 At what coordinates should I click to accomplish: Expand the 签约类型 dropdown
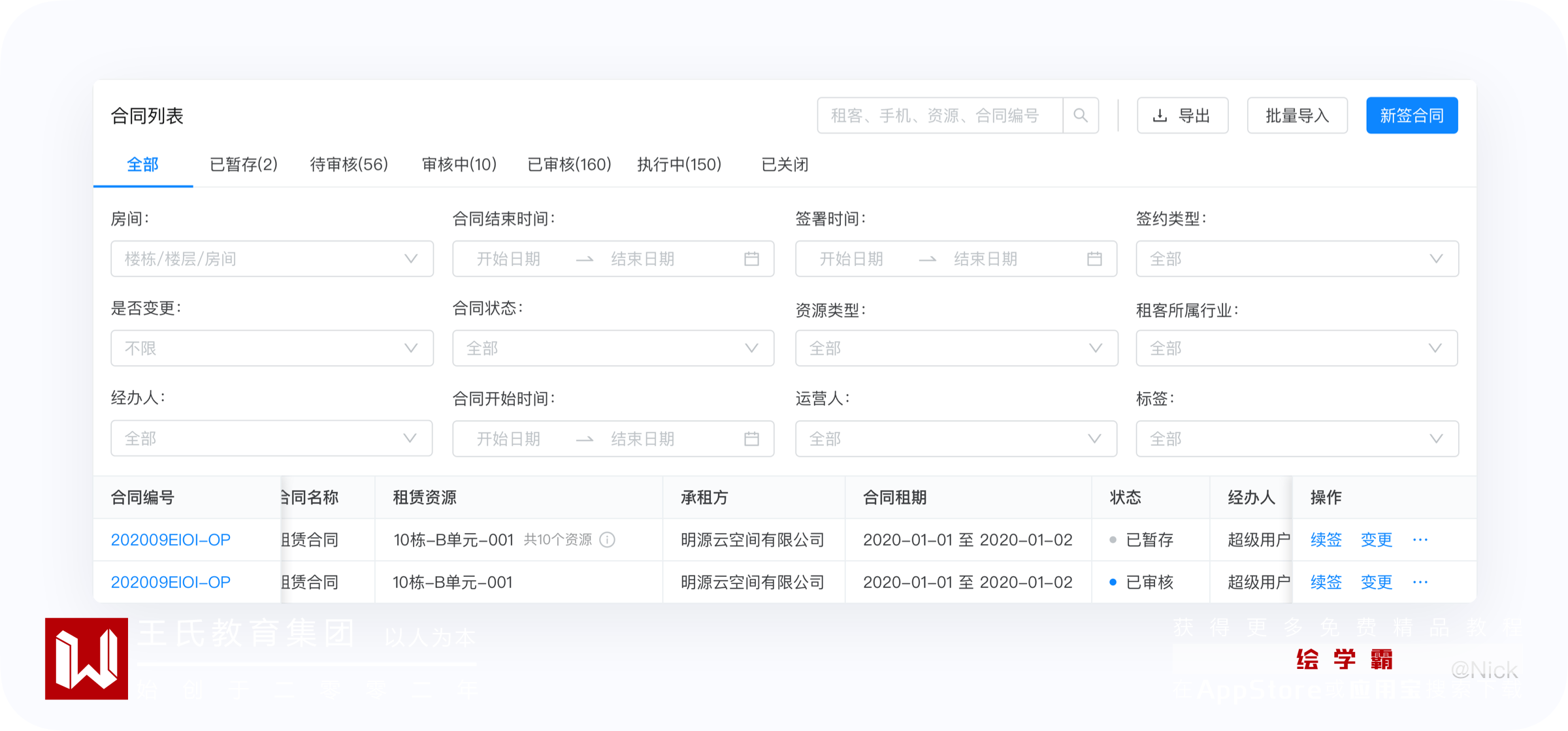(x=1297, y=259)
